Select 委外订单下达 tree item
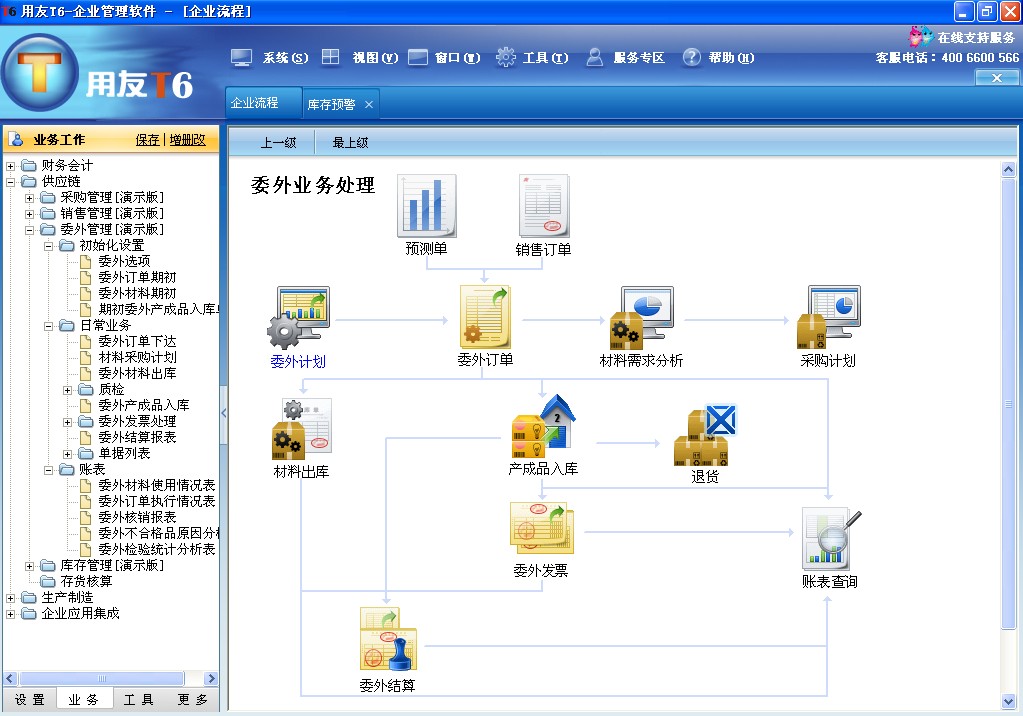The width and height of the screenshot is (1023, 716). click(137, 341)
